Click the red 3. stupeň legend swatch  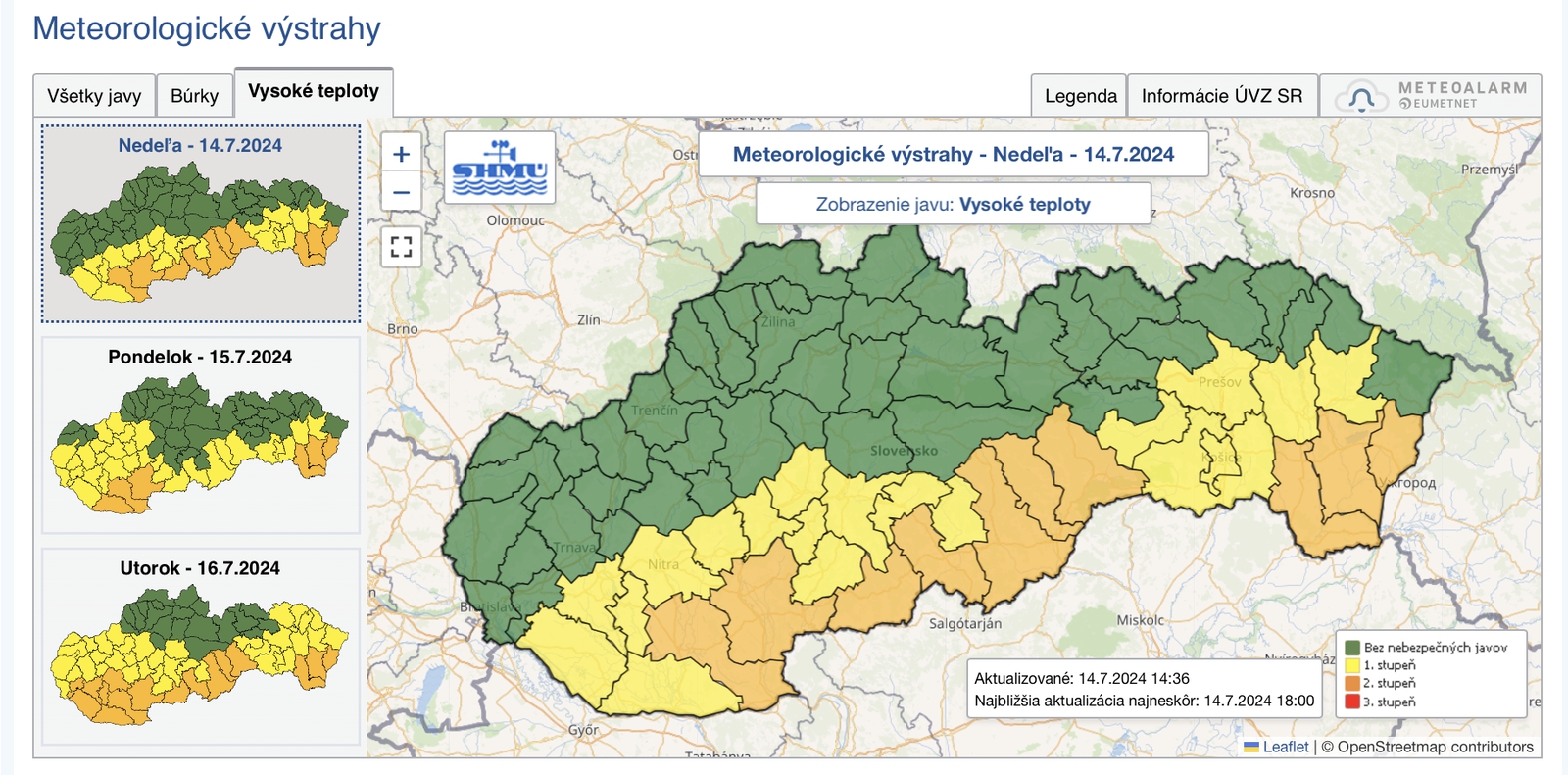click(x=1352, y=702)
